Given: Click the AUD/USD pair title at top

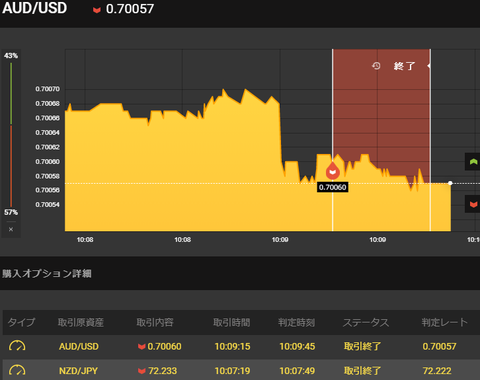Looking at the screenshot, I should pyautogui.click(x=35, y=8).
